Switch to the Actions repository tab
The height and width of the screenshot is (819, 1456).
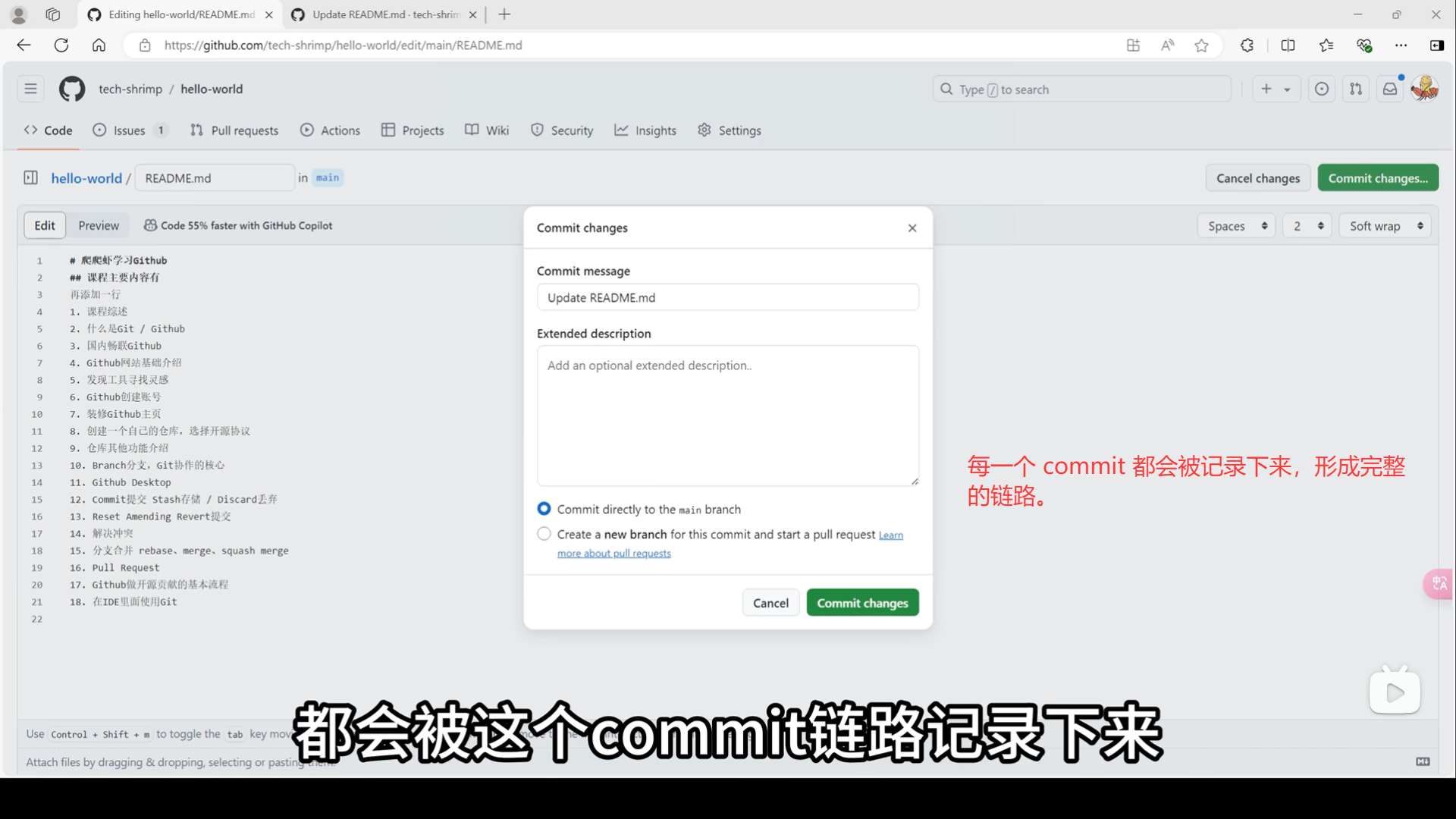pyautogui.click(x=330, y=130)
